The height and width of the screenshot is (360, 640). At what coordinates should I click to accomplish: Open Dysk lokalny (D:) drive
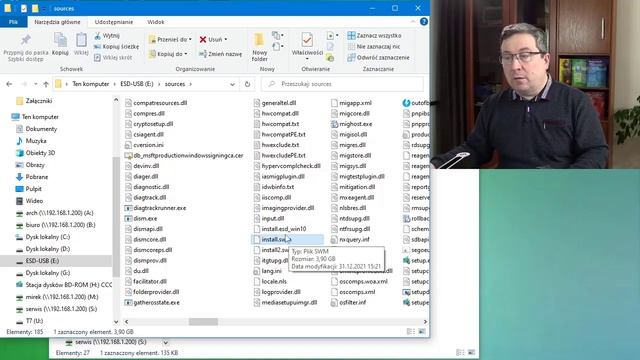[x=48, y=249]
